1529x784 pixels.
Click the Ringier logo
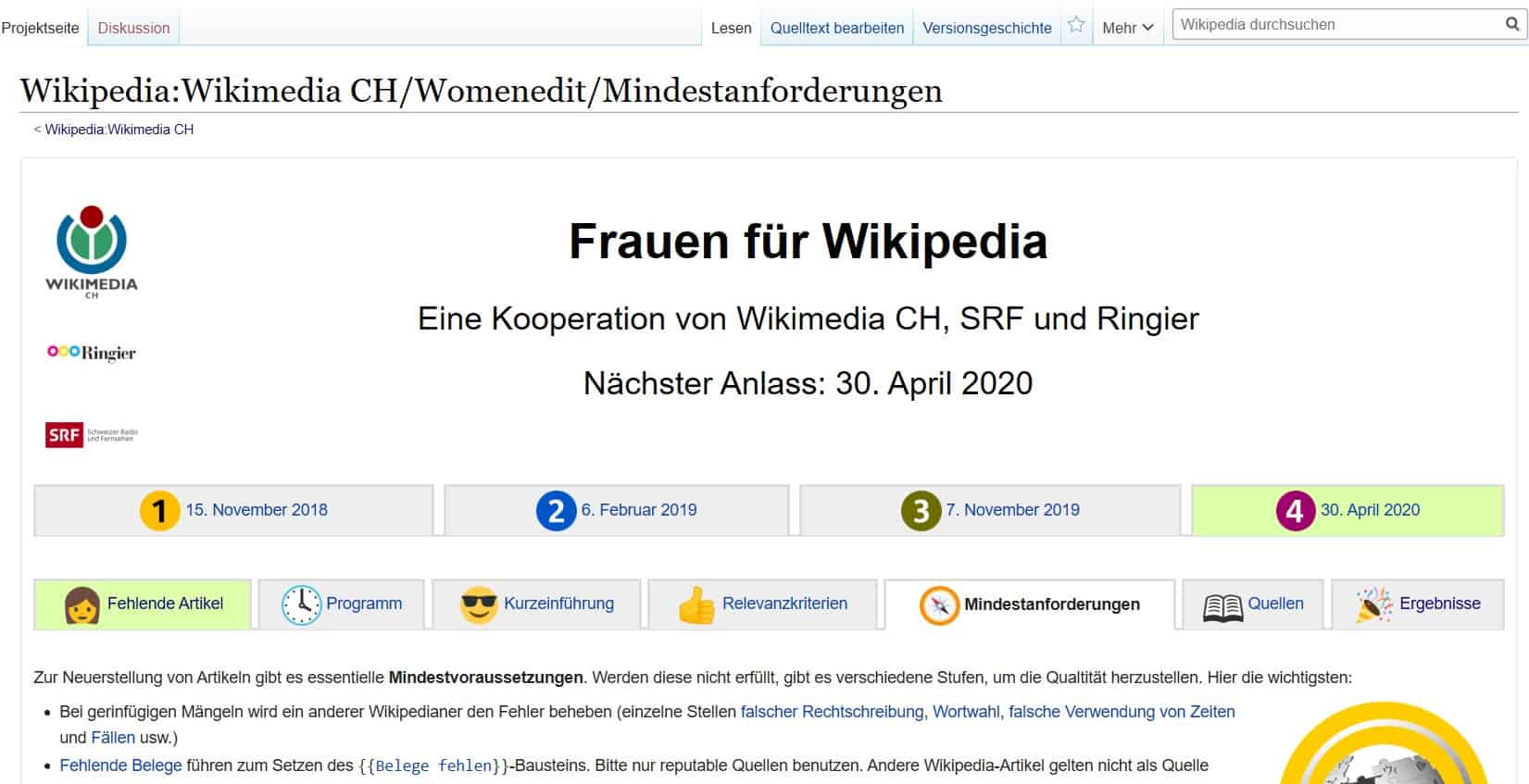pyautogui.click(x=92, y=353)
